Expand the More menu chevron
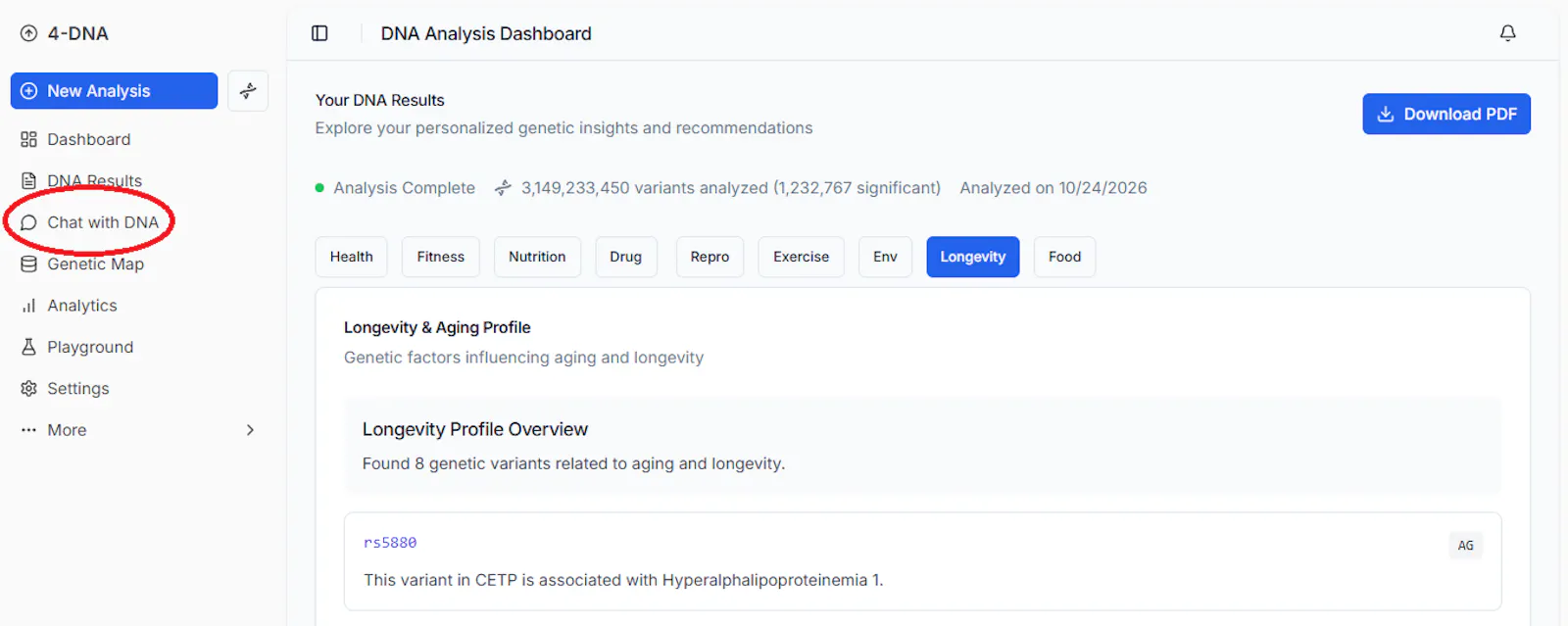Viewport: 1568px width, 626px height. click(250, 430)
